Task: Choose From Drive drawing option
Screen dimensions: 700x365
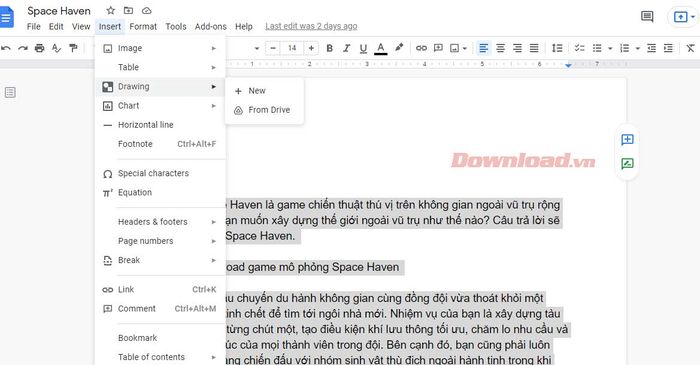Action: (x=264, y=110)
